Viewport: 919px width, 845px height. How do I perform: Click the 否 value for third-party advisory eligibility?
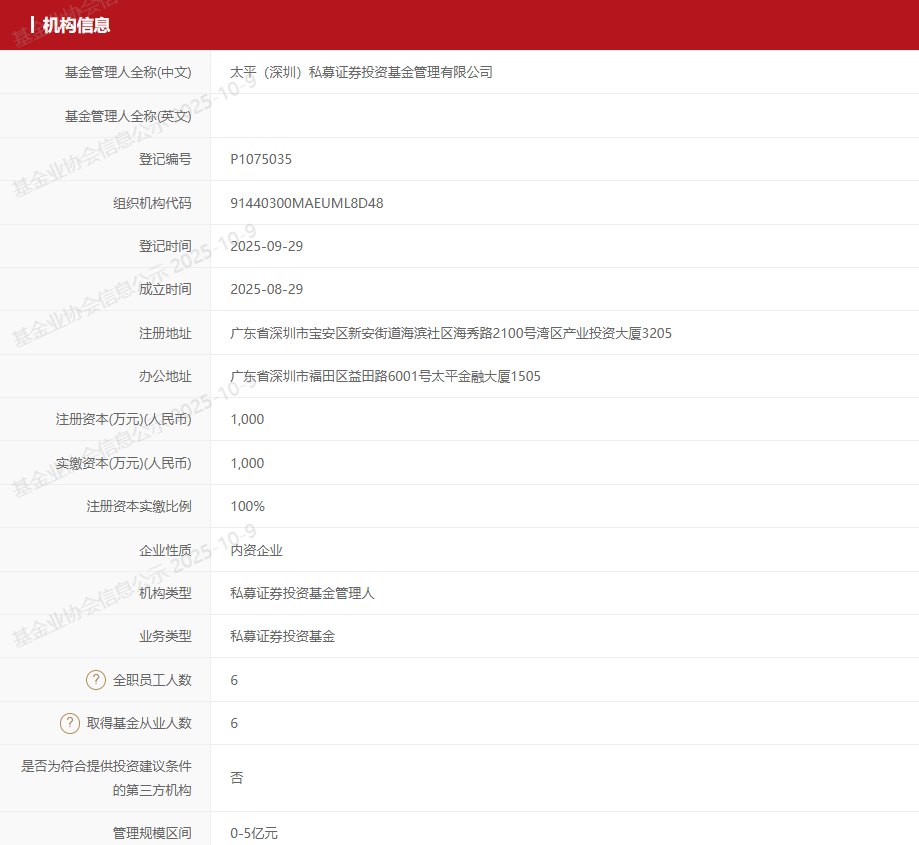click(237, 778)
